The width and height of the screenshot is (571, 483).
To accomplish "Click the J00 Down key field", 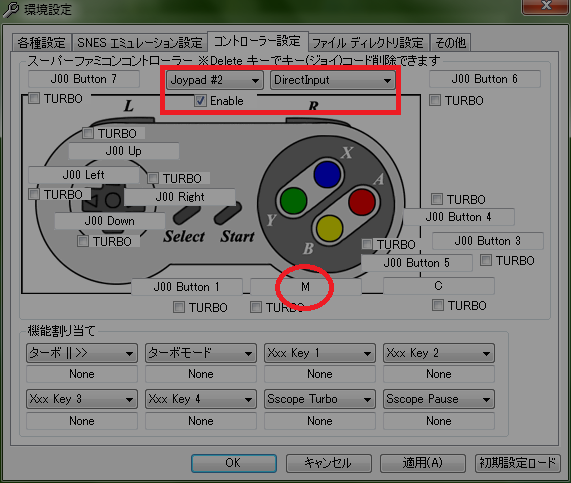I will (x=110, y=221).
